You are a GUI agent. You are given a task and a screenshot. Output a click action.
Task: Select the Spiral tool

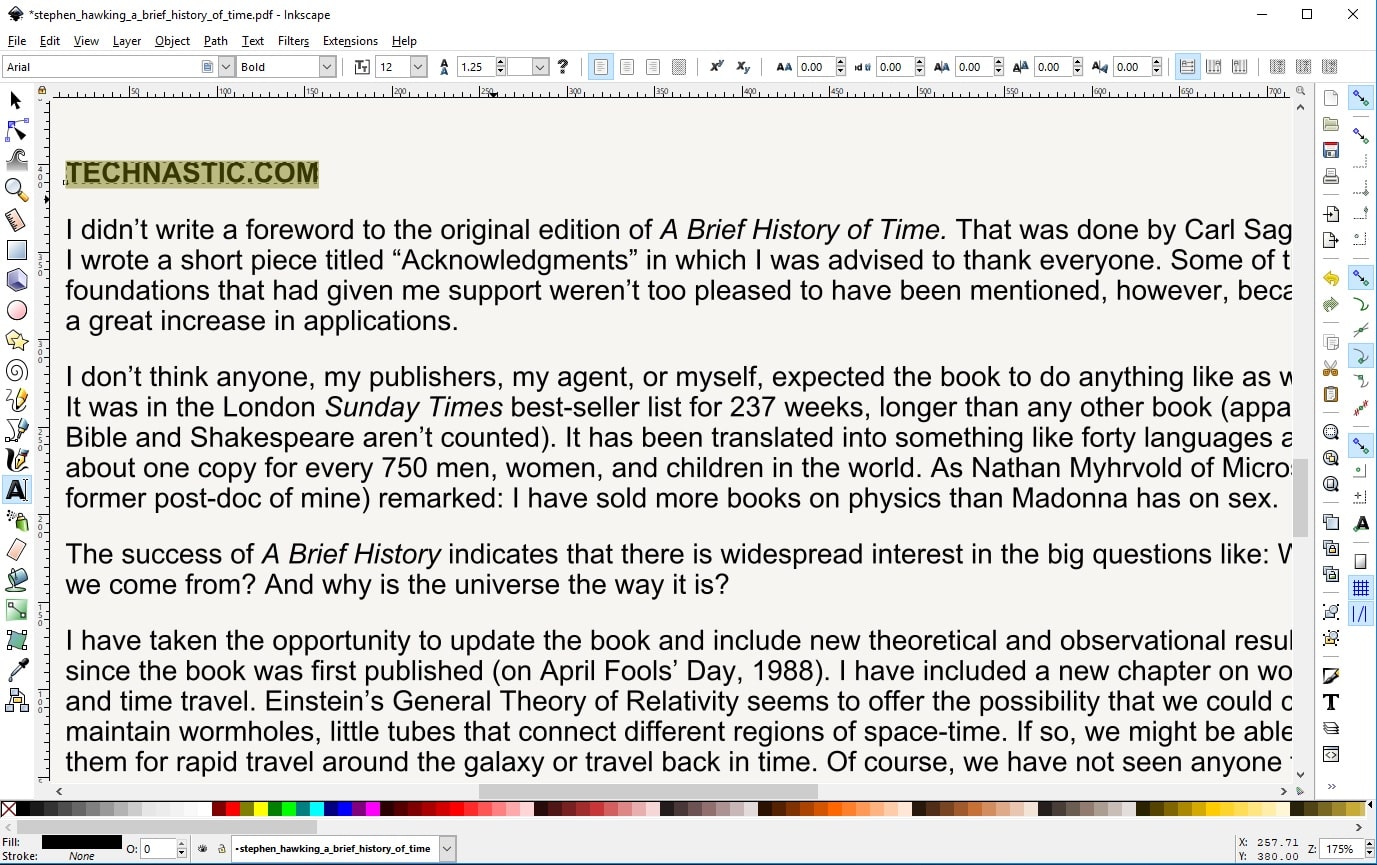(x=16, y=370)
